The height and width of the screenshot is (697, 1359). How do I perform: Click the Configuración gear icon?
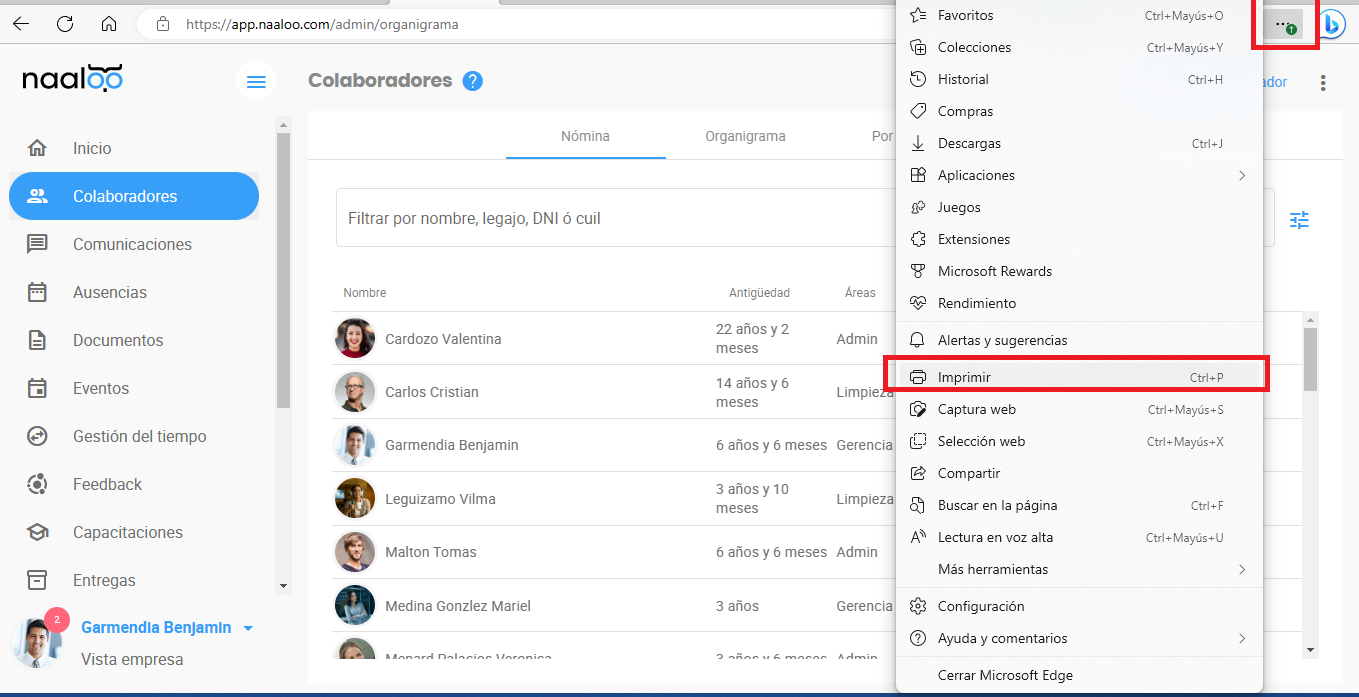pyautogui.click(x=918, y=606)
